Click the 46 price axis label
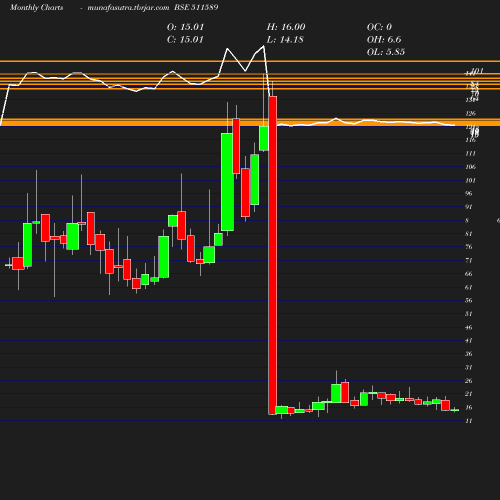This screenshot has height=500, width=500. pyautogui.click(x=469, y=328)
